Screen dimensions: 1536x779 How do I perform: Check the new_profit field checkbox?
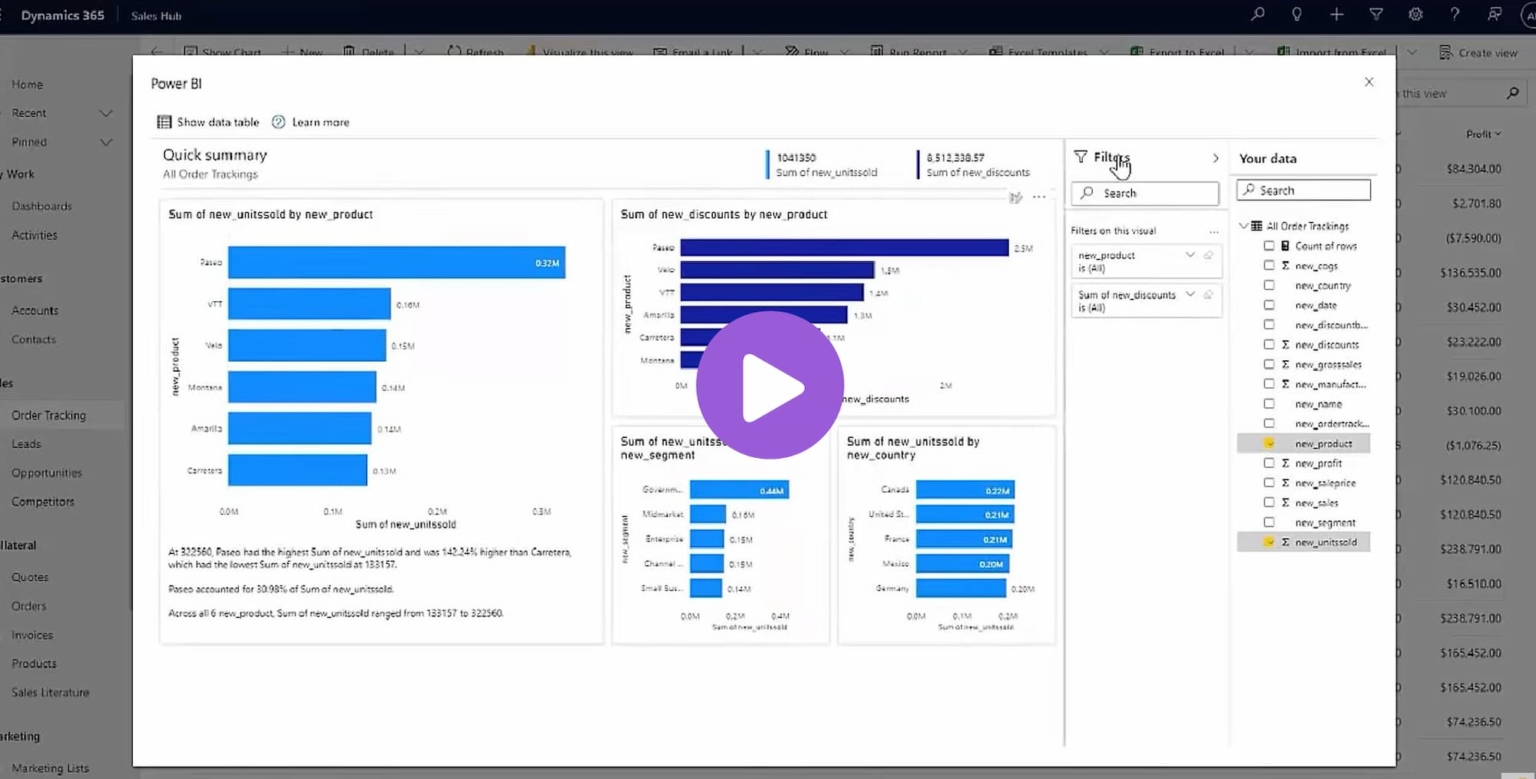pos(1270,462)
